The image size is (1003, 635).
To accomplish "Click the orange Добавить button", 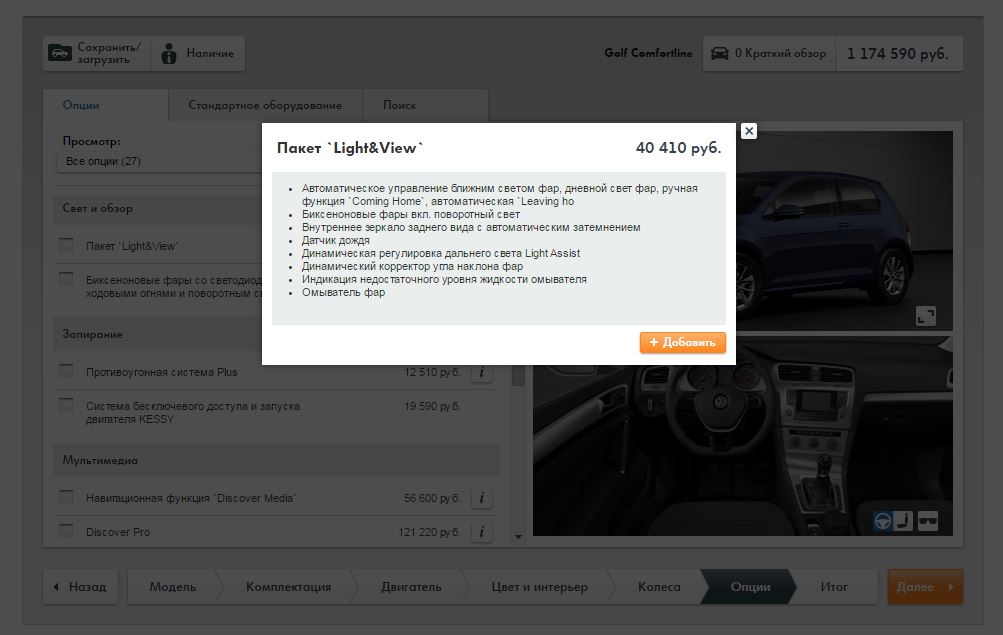I will 683,342.
